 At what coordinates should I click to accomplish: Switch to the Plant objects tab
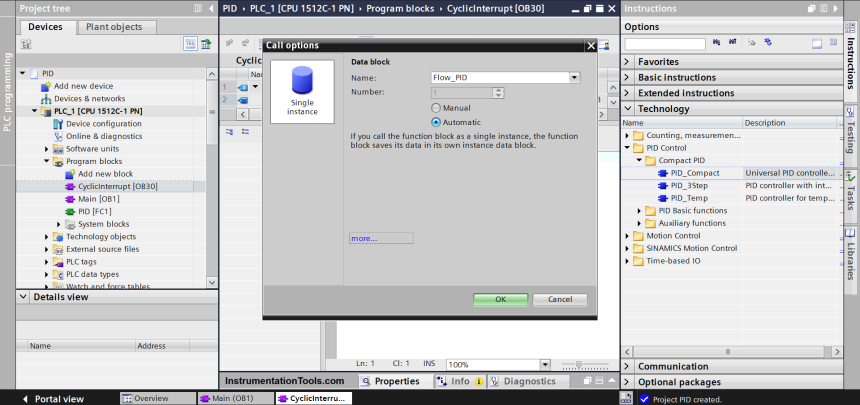point(113,27)
